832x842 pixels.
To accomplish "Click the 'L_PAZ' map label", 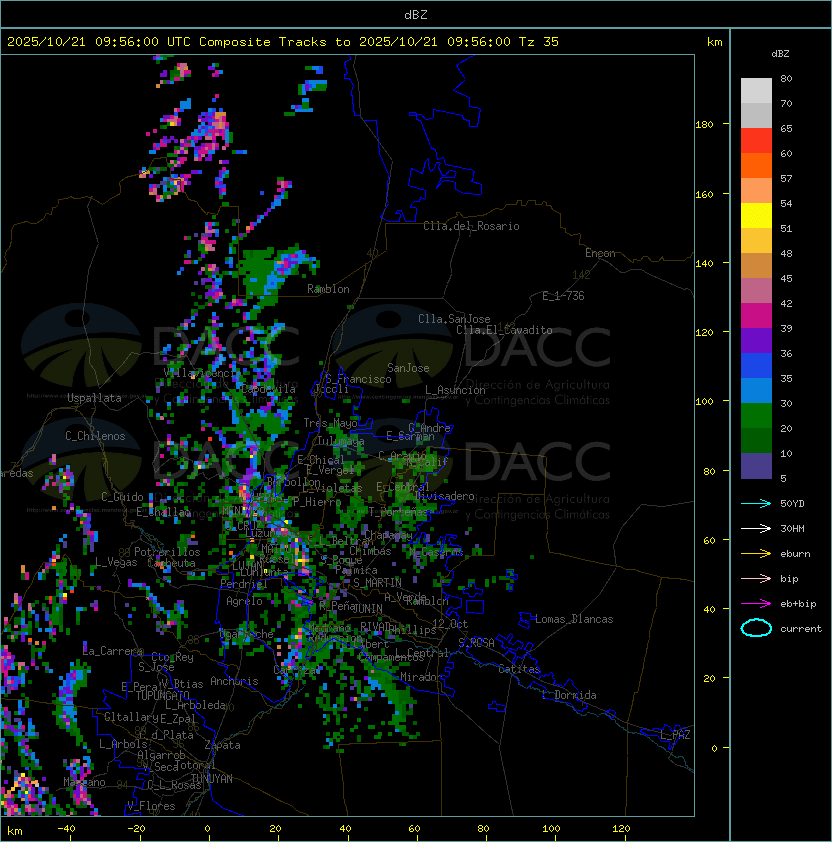I will (x=675, y=735).
